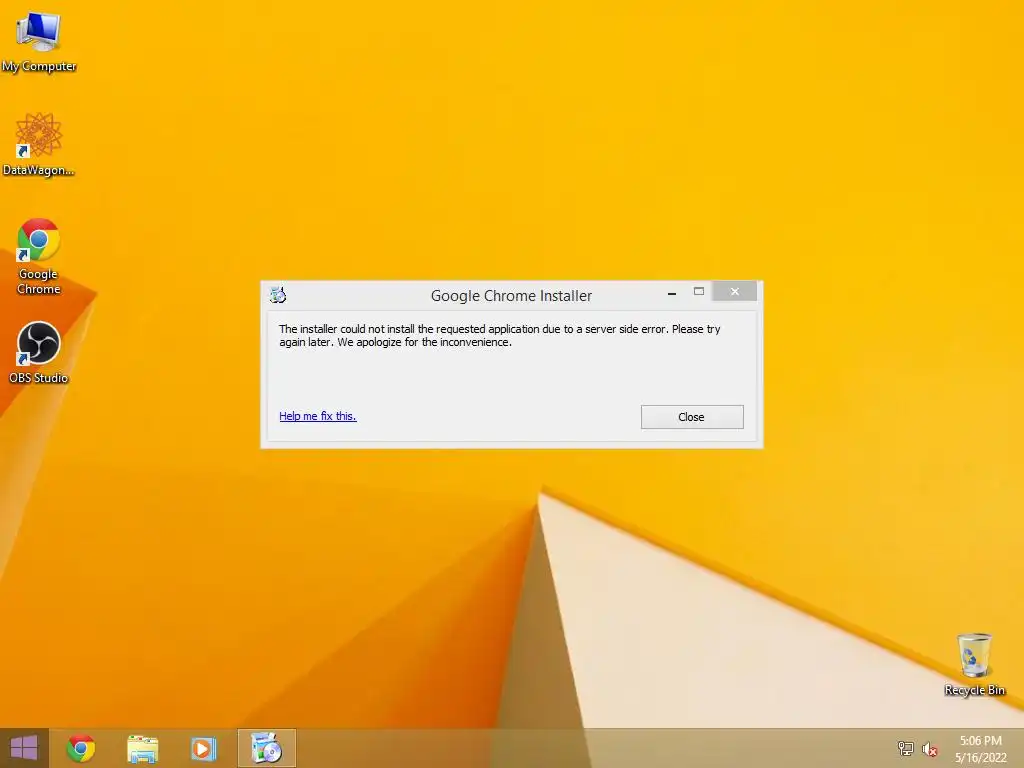Select the OBS Studio desktop shortcut
This screenshot has width=1024, height=768.
coord(39,353)
